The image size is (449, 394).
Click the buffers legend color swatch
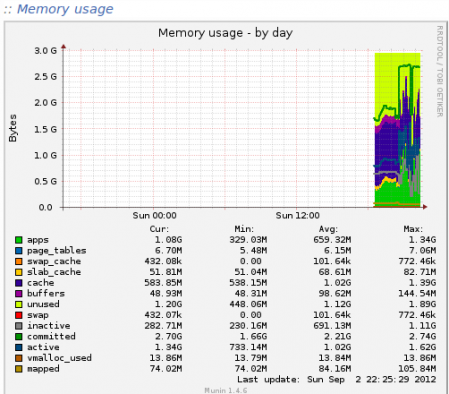tap(19, 294)
